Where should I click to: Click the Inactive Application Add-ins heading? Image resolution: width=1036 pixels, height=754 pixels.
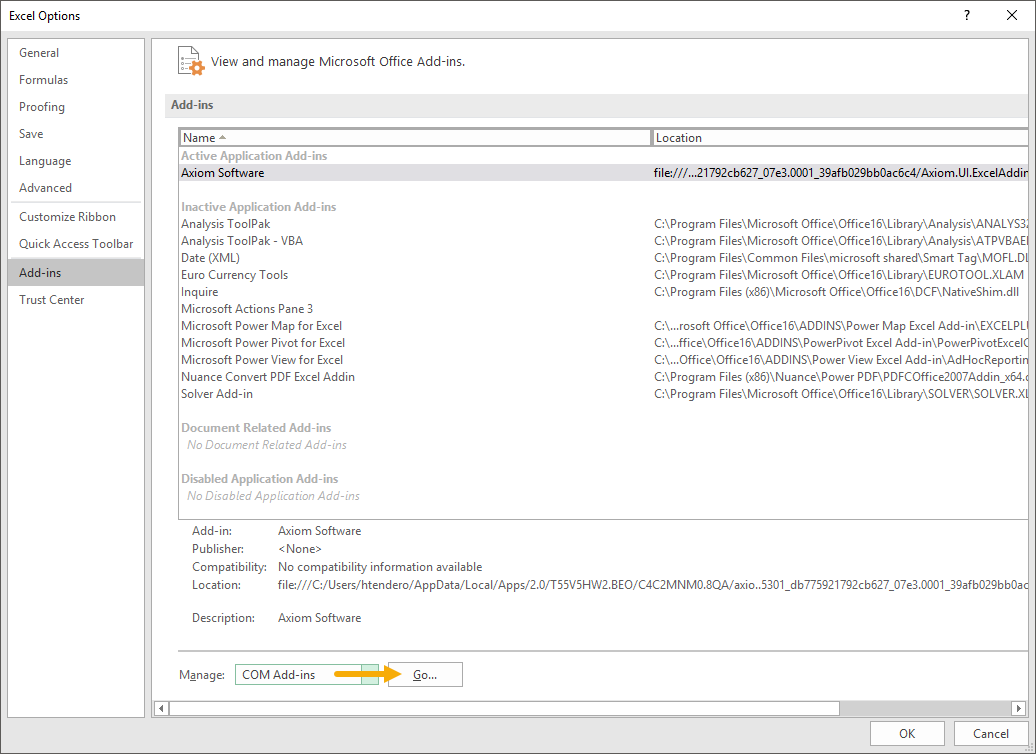[x=259, y=207]
